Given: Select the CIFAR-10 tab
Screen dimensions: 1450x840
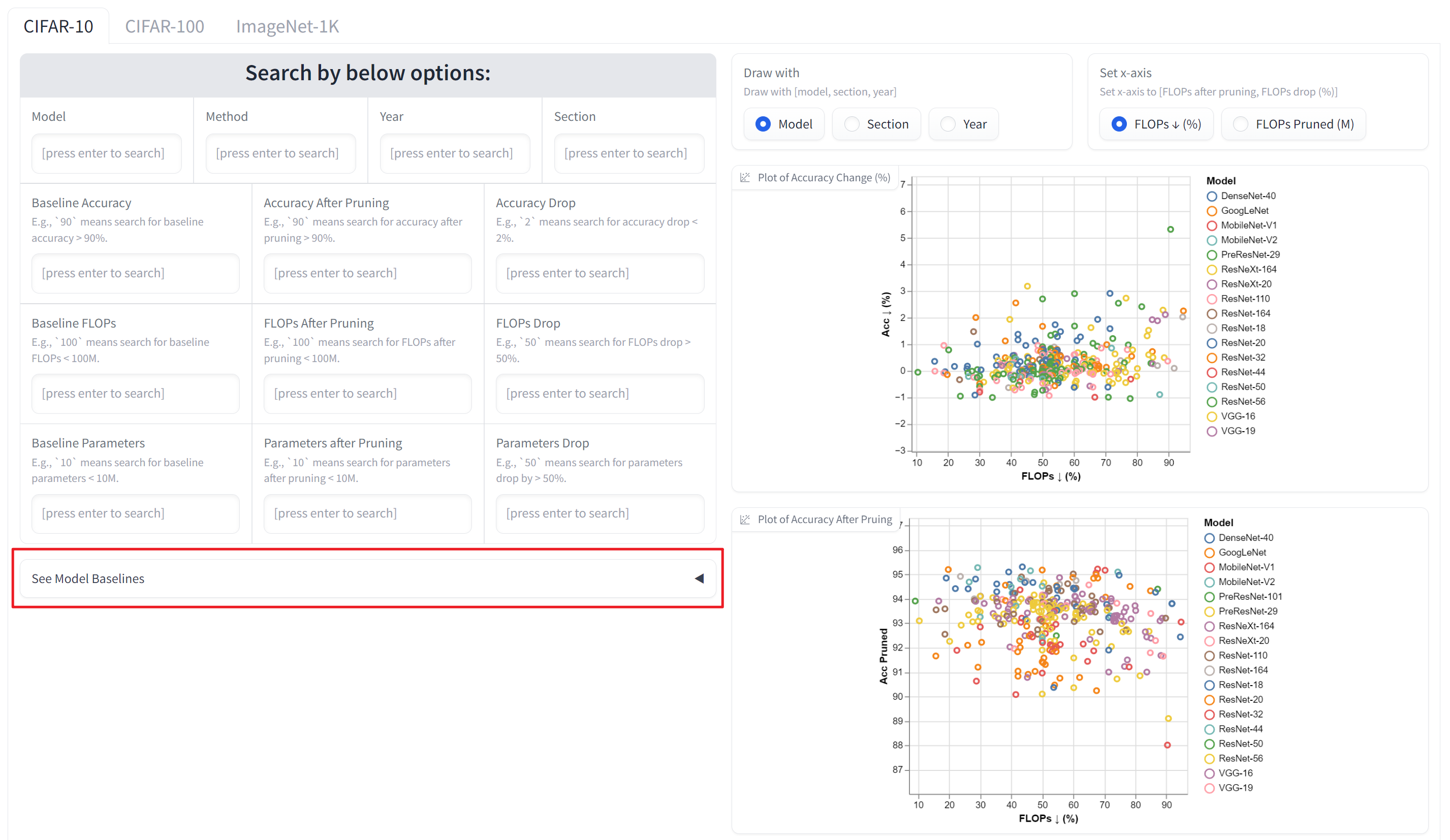Looking at the screenshot, I should coord(58,26).
